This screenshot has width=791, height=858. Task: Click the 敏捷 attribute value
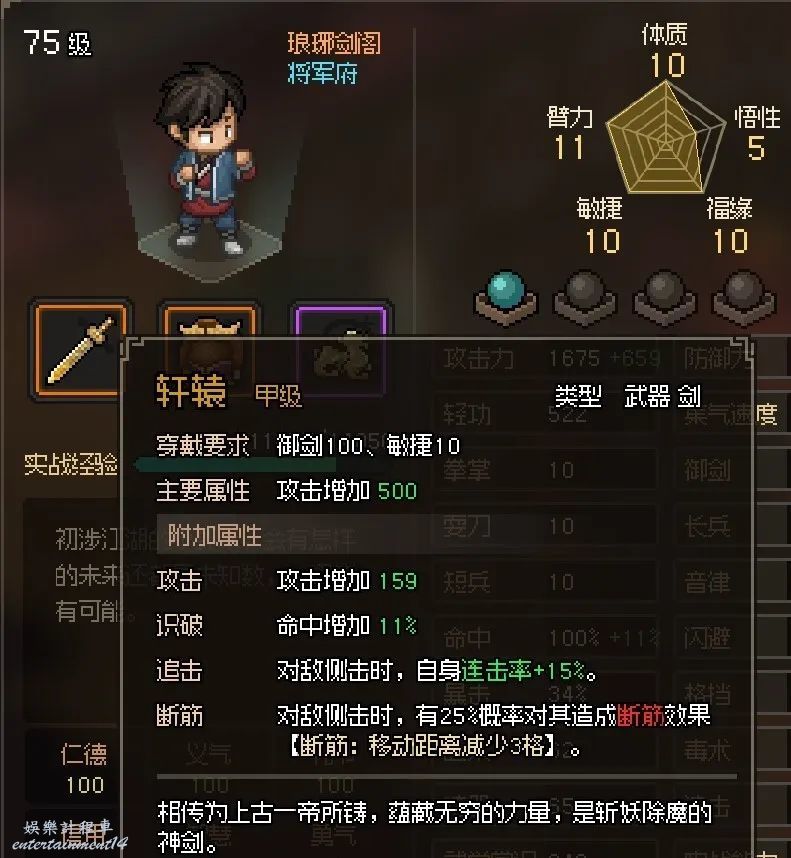coord(602,241)
